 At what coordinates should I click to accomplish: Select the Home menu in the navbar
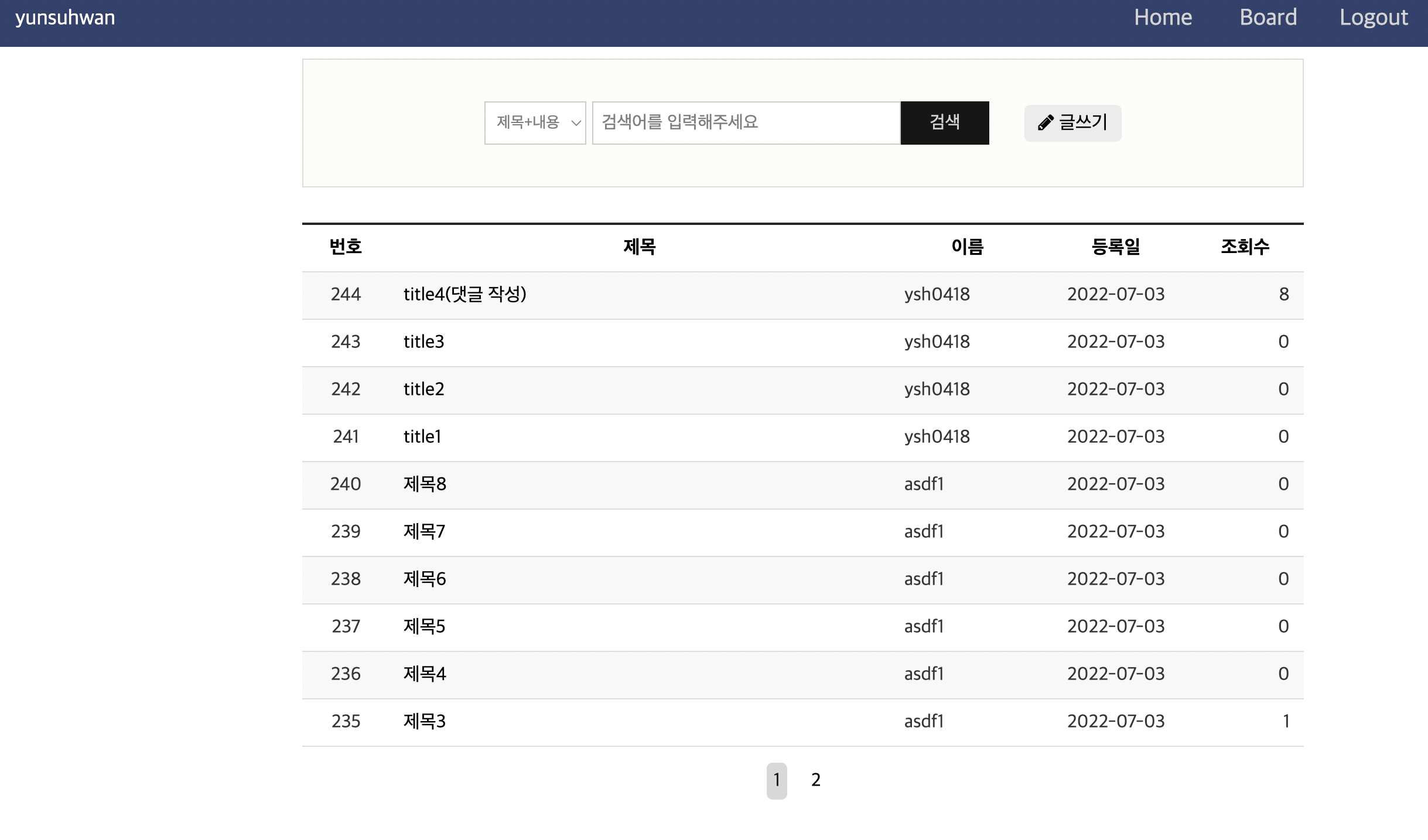tap(1162, 17)
